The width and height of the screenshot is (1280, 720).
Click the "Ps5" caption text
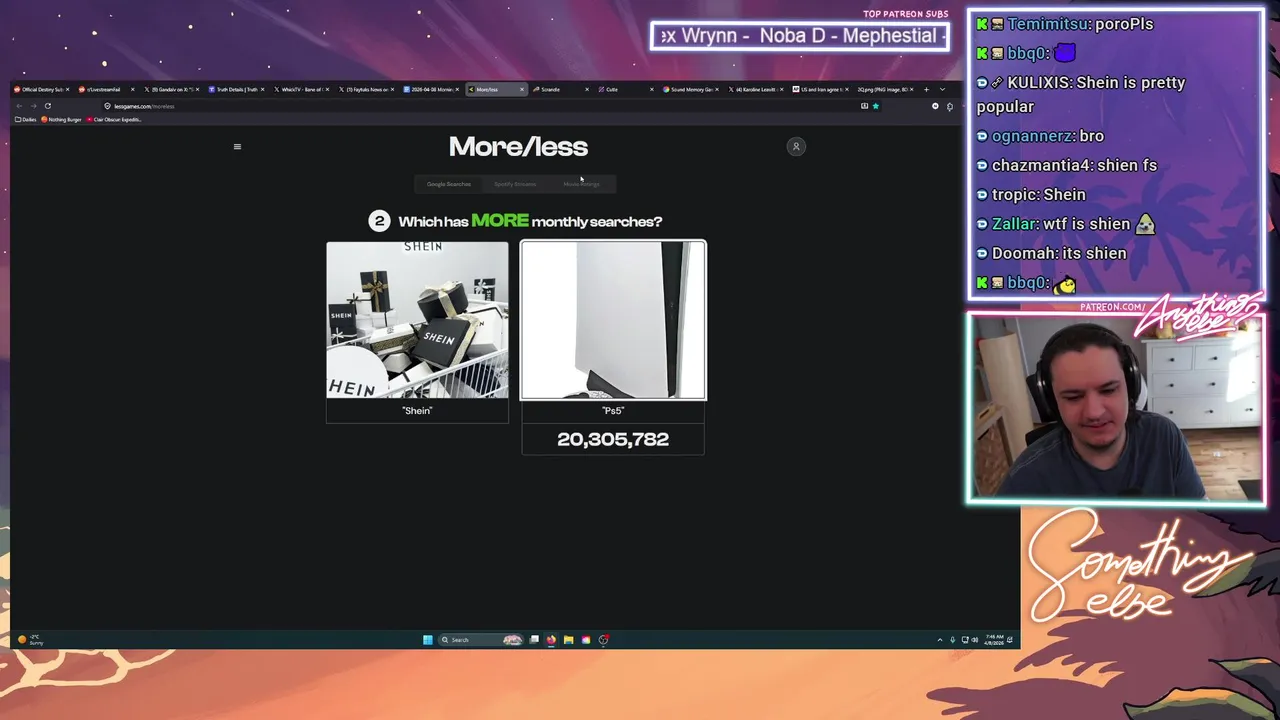[613, 411]
